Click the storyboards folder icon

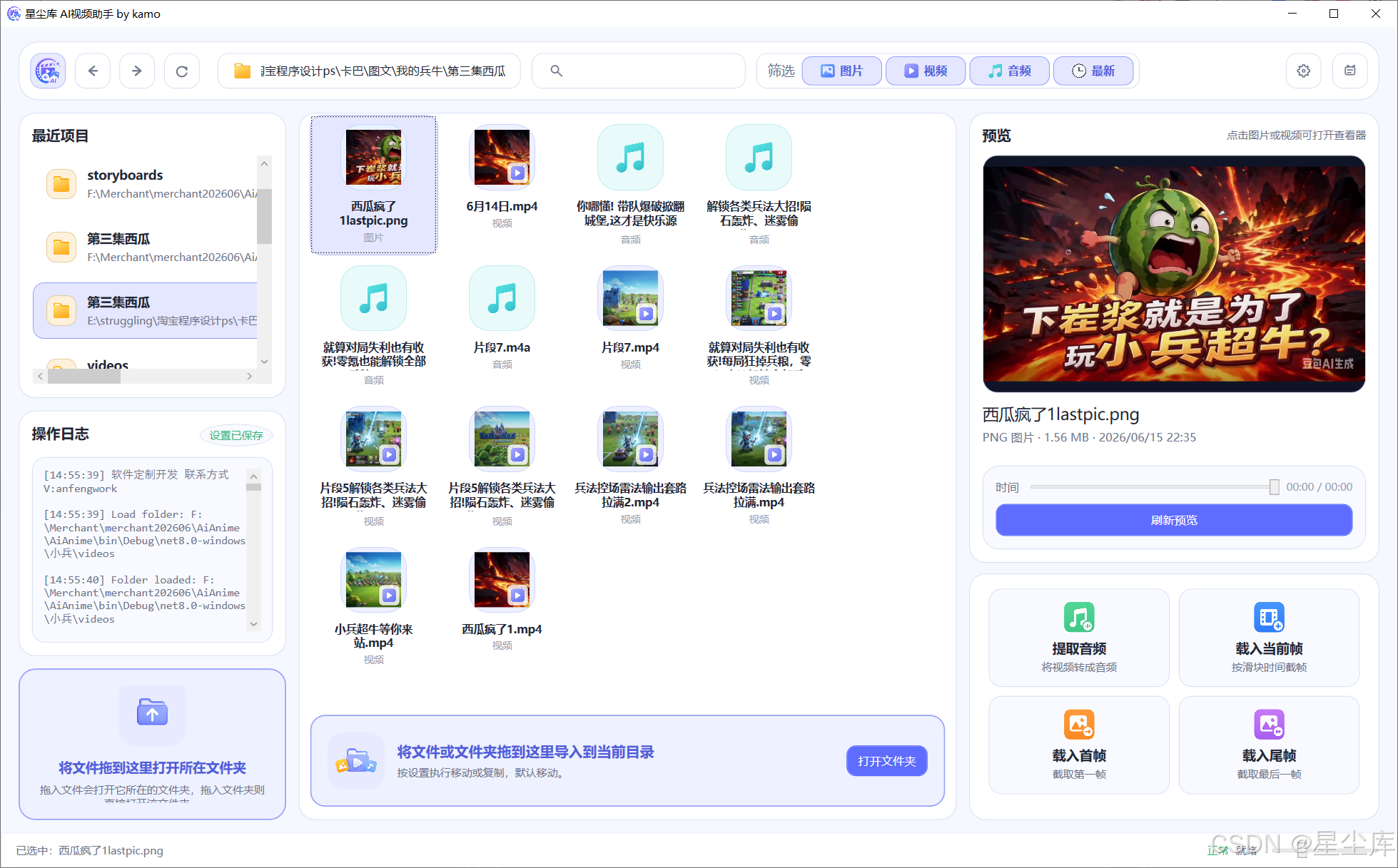(61, 184)
